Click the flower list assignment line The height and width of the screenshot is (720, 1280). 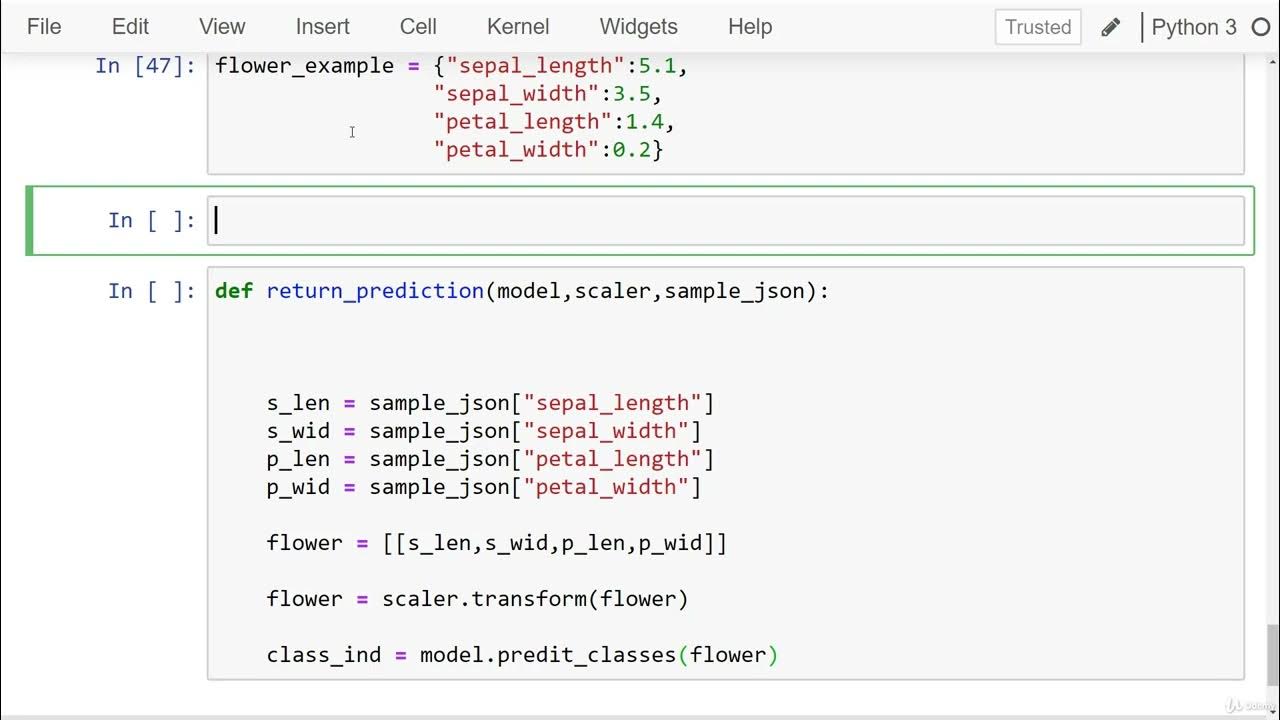[x=497, y=543]
